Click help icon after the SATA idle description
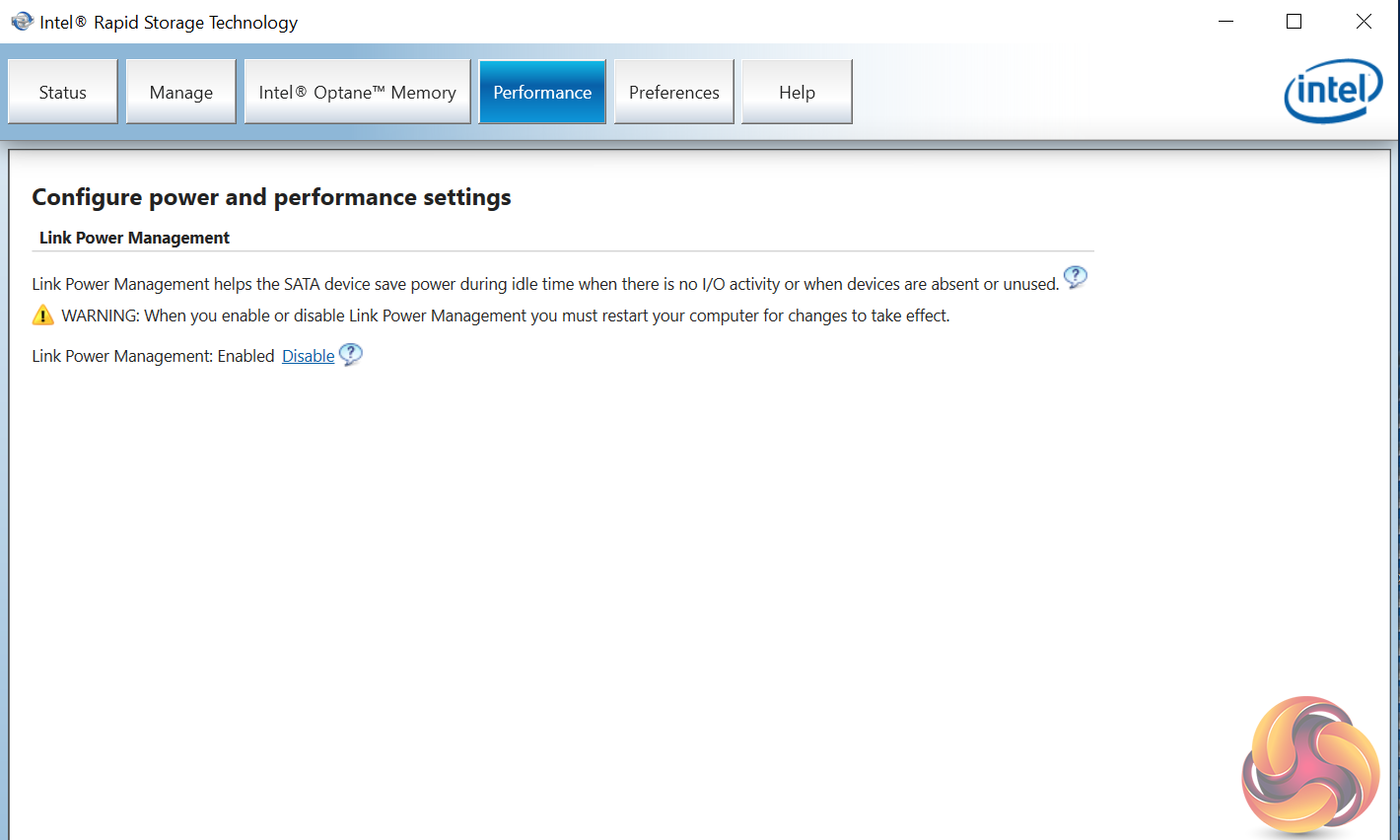 pos(1076,277)
